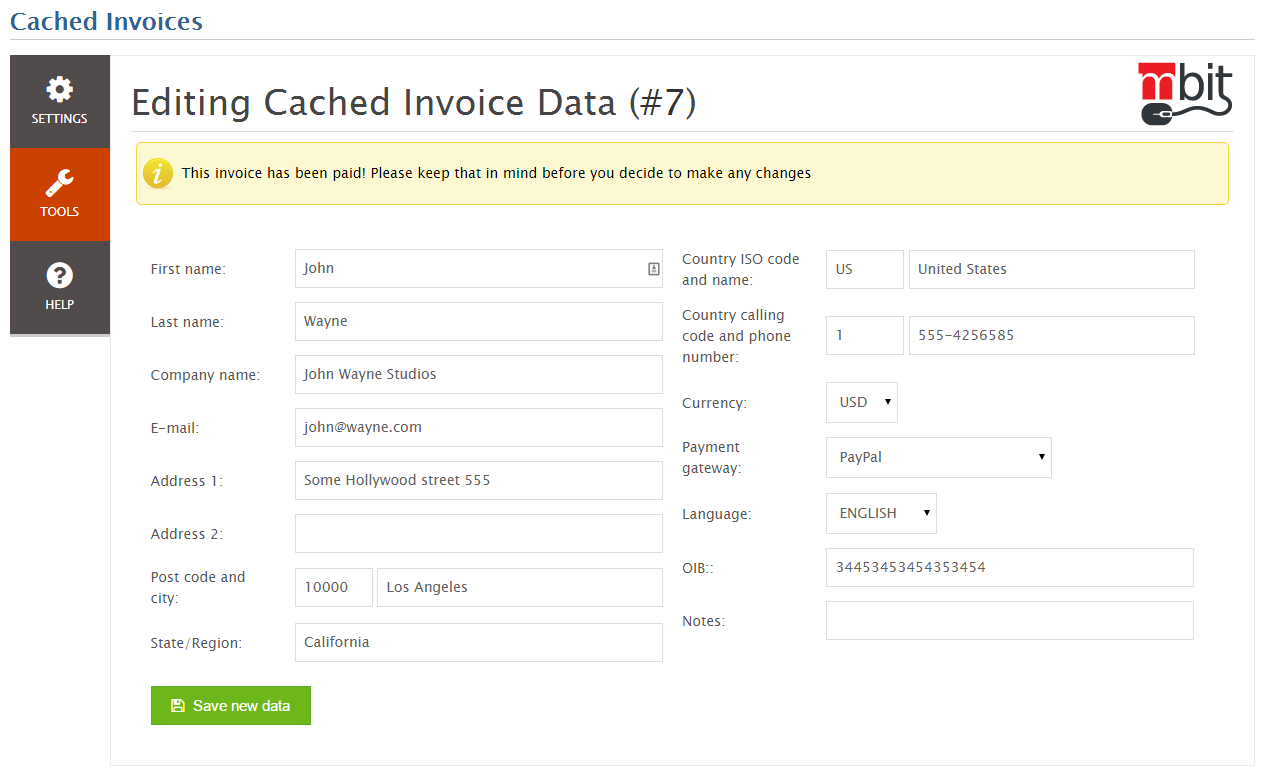
Task: Select the State/Region field showing California
Action: pos(478,642)
